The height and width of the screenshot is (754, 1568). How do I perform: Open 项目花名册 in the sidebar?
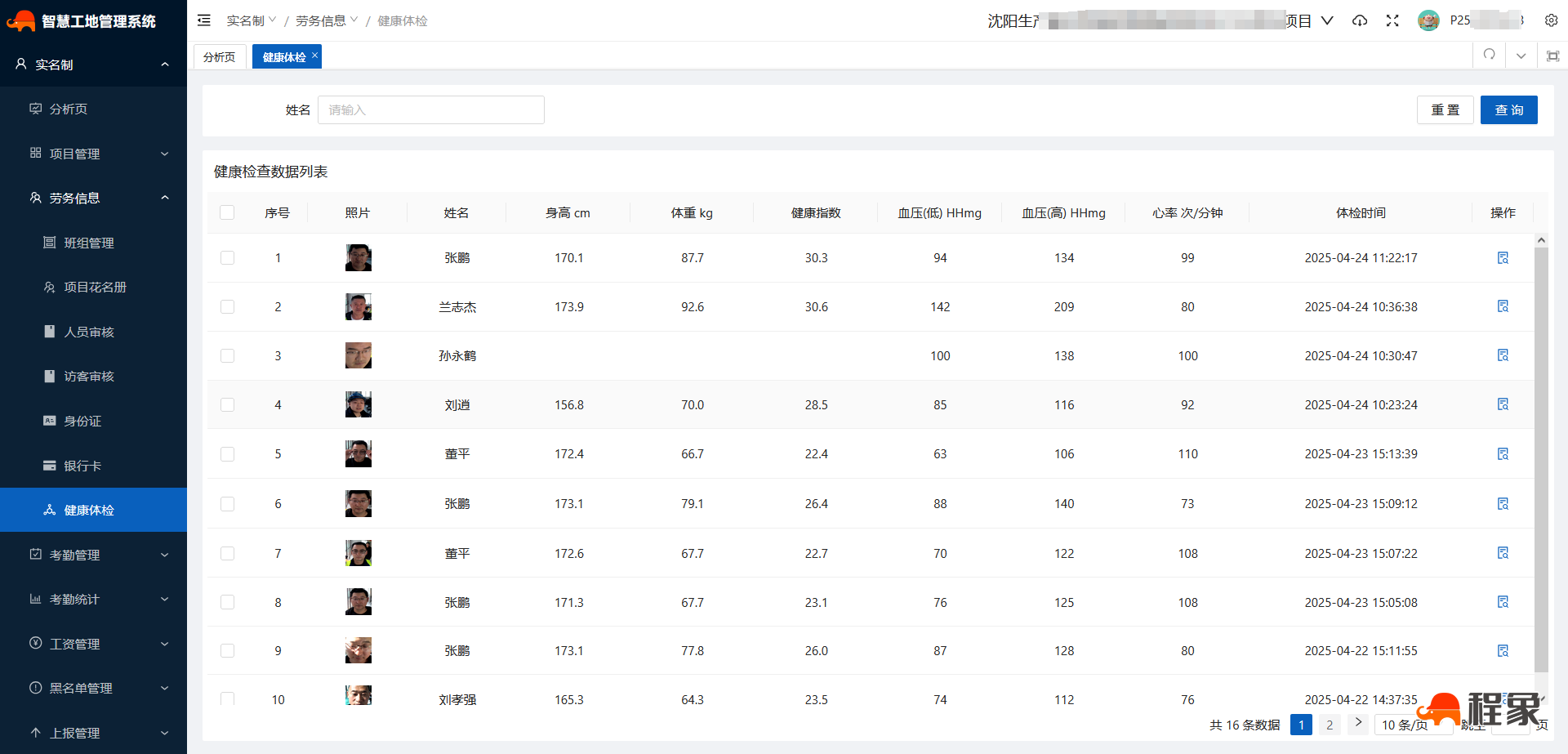pos(95,288)
